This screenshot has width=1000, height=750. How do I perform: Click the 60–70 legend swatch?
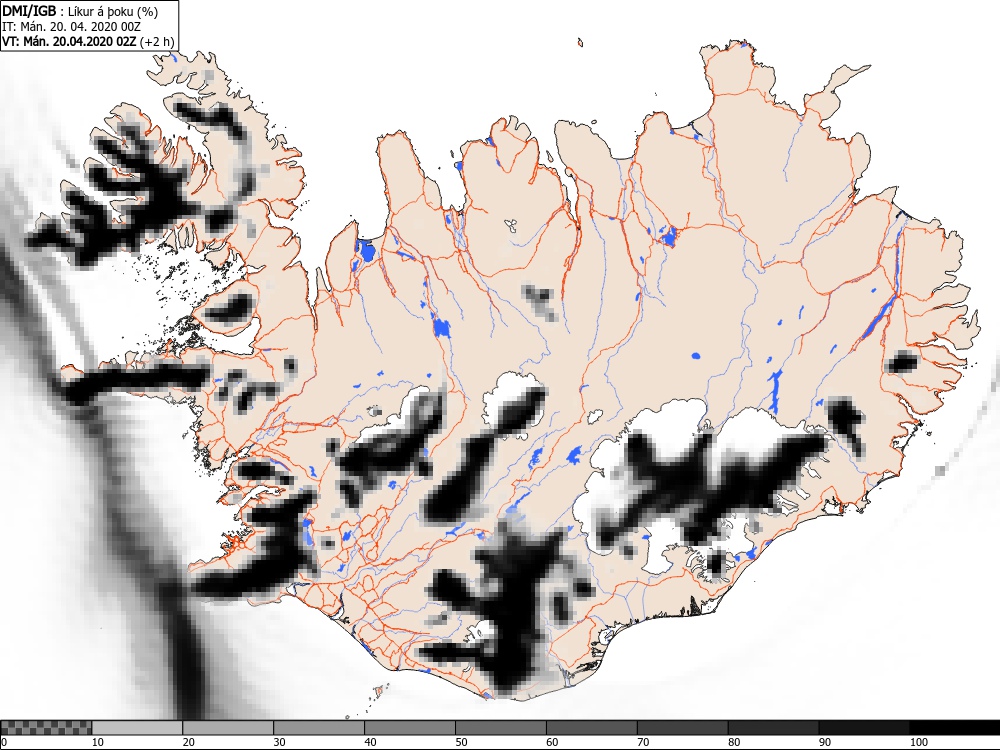591,728
